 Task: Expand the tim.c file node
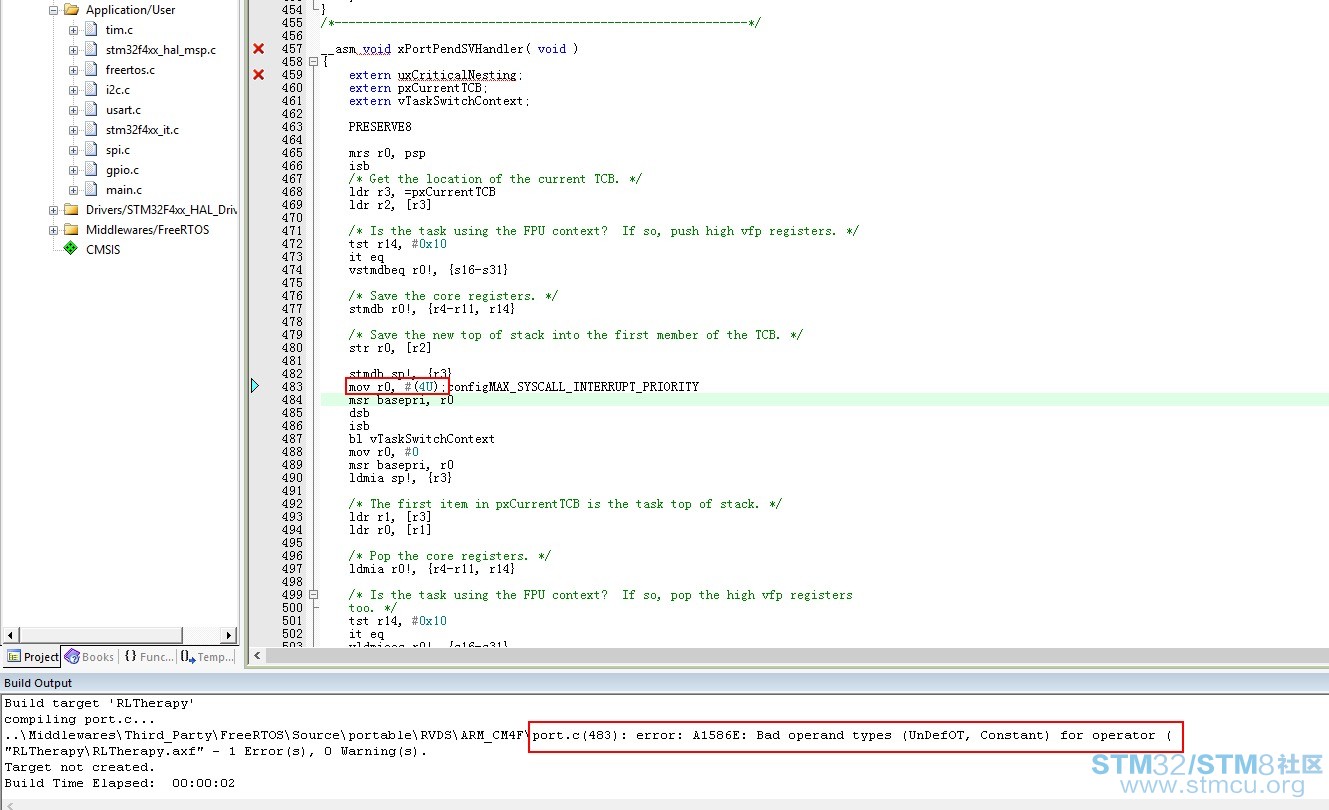(x=73, y=30)
